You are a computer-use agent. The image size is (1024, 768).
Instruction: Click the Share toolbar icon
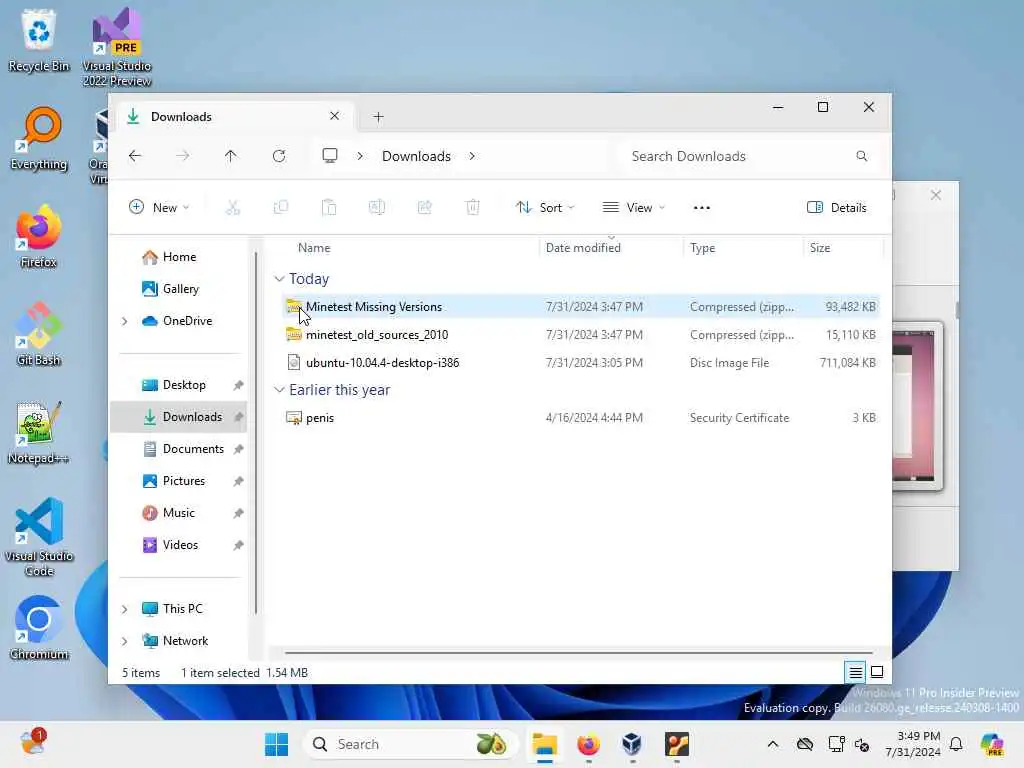(424, 208)
